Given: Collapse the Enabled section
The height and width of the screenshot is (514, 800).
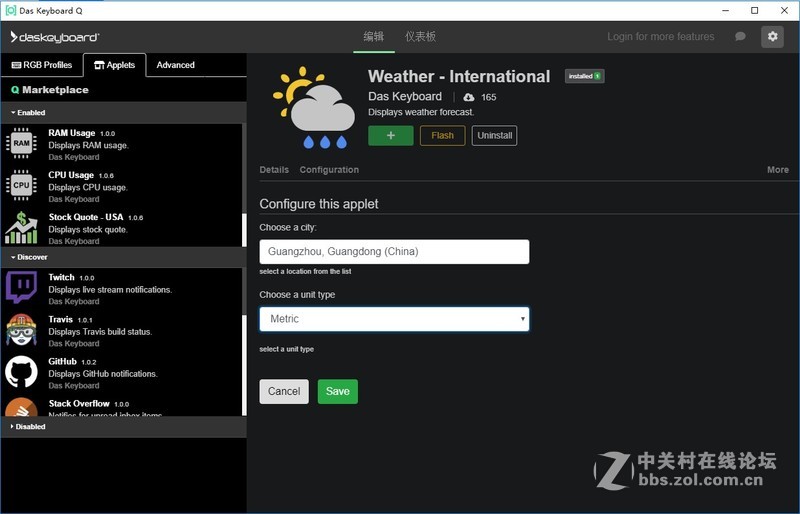Looking at the screenshot, I should [x=29, y=112].
